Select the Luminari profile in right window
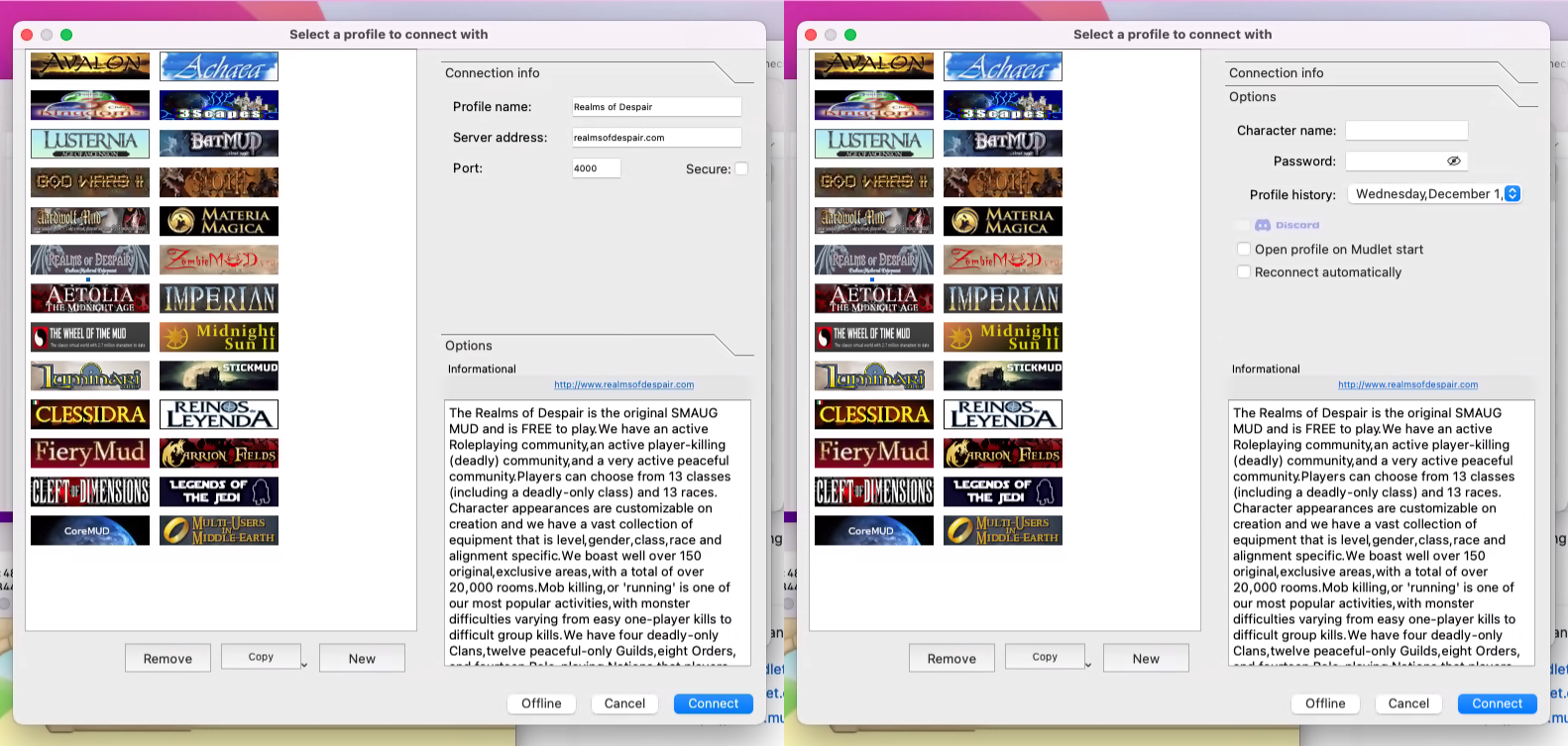 click(x=874, y=375)
